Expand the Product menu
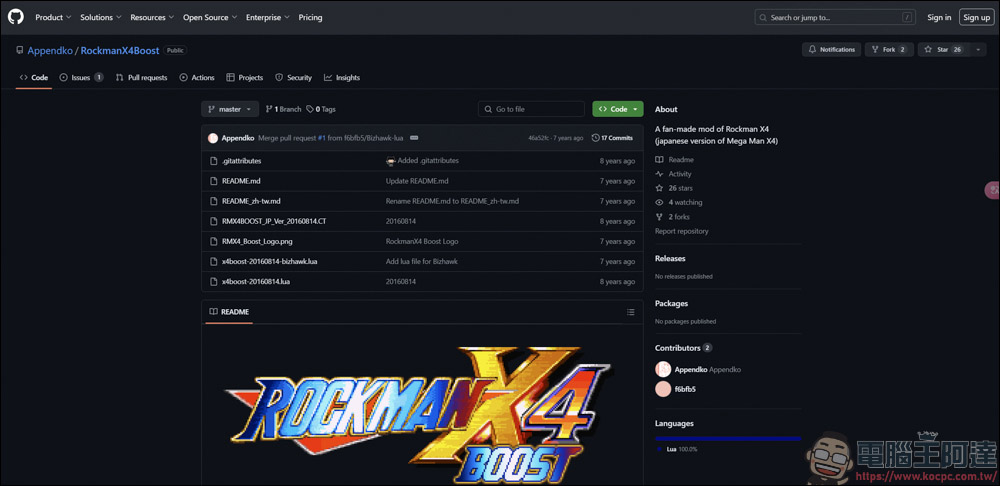 (53, 17)
